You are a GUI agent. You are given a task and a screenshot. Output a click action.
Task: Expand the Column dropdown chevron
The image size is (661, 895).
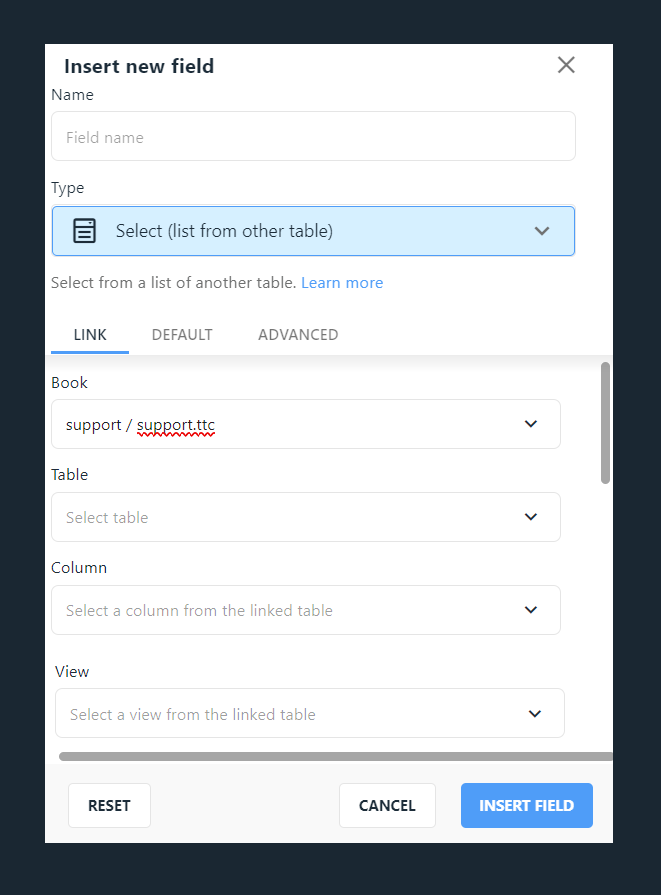coord(531,610)
